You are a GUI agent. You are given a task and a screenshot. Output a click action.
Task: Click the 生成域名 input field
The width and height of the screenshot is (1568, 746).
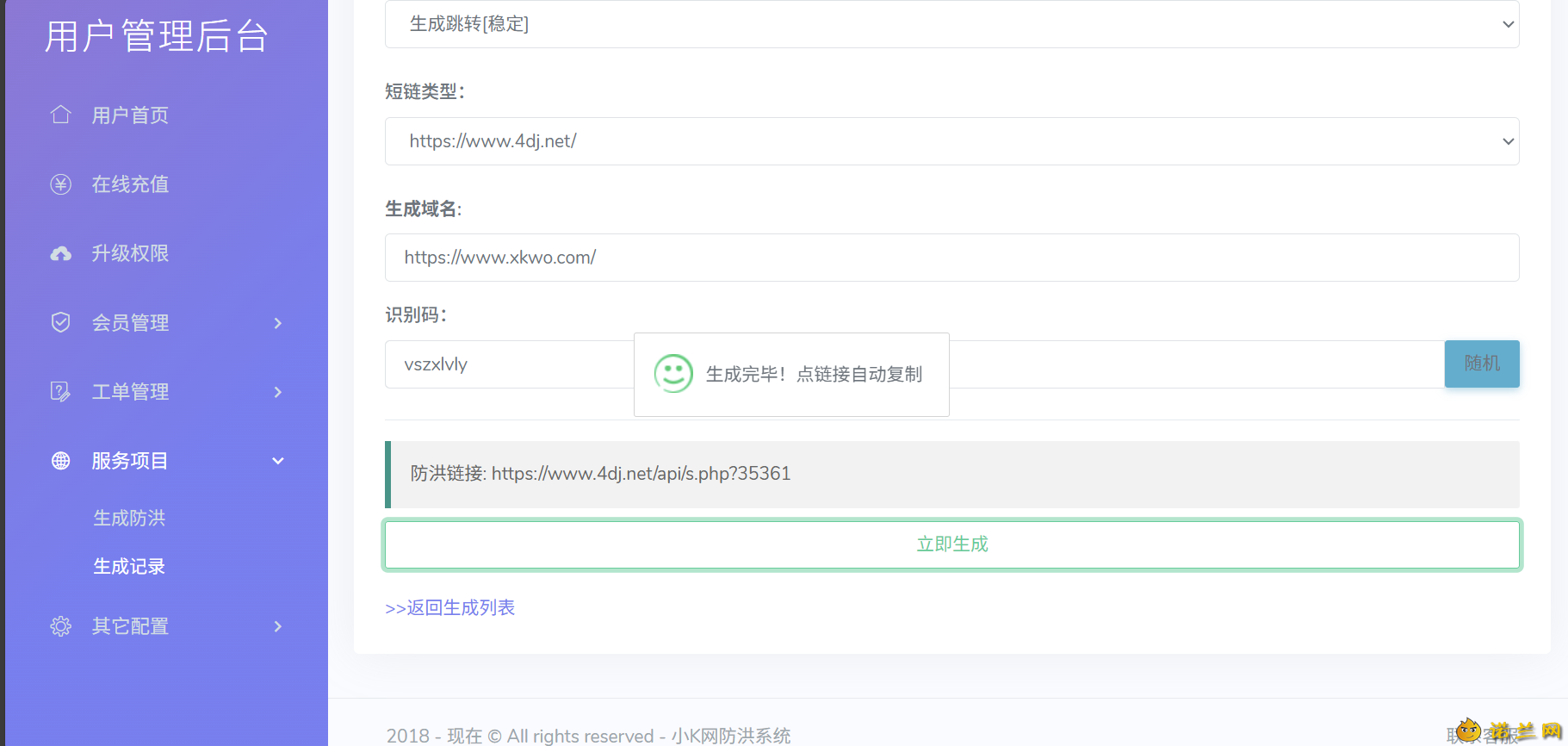(951, 258)
